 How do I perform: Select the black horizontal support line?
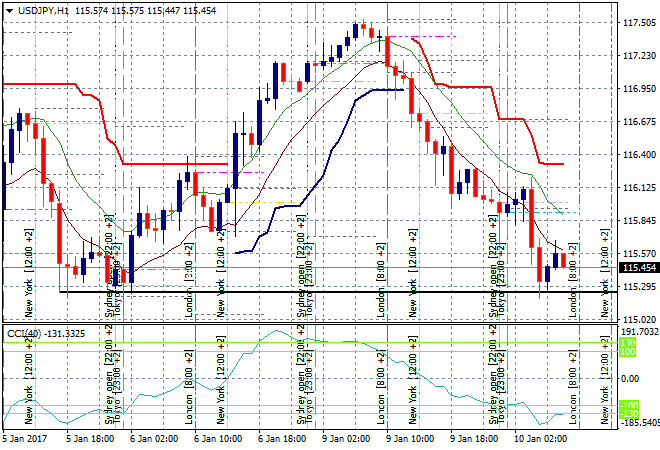[x=300, y=292]
